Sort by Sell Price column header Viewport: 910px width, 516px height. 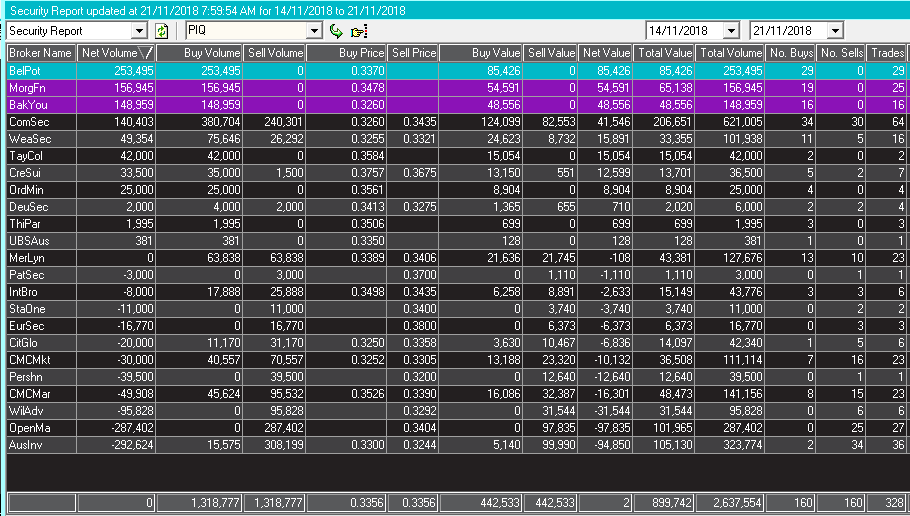413,53
